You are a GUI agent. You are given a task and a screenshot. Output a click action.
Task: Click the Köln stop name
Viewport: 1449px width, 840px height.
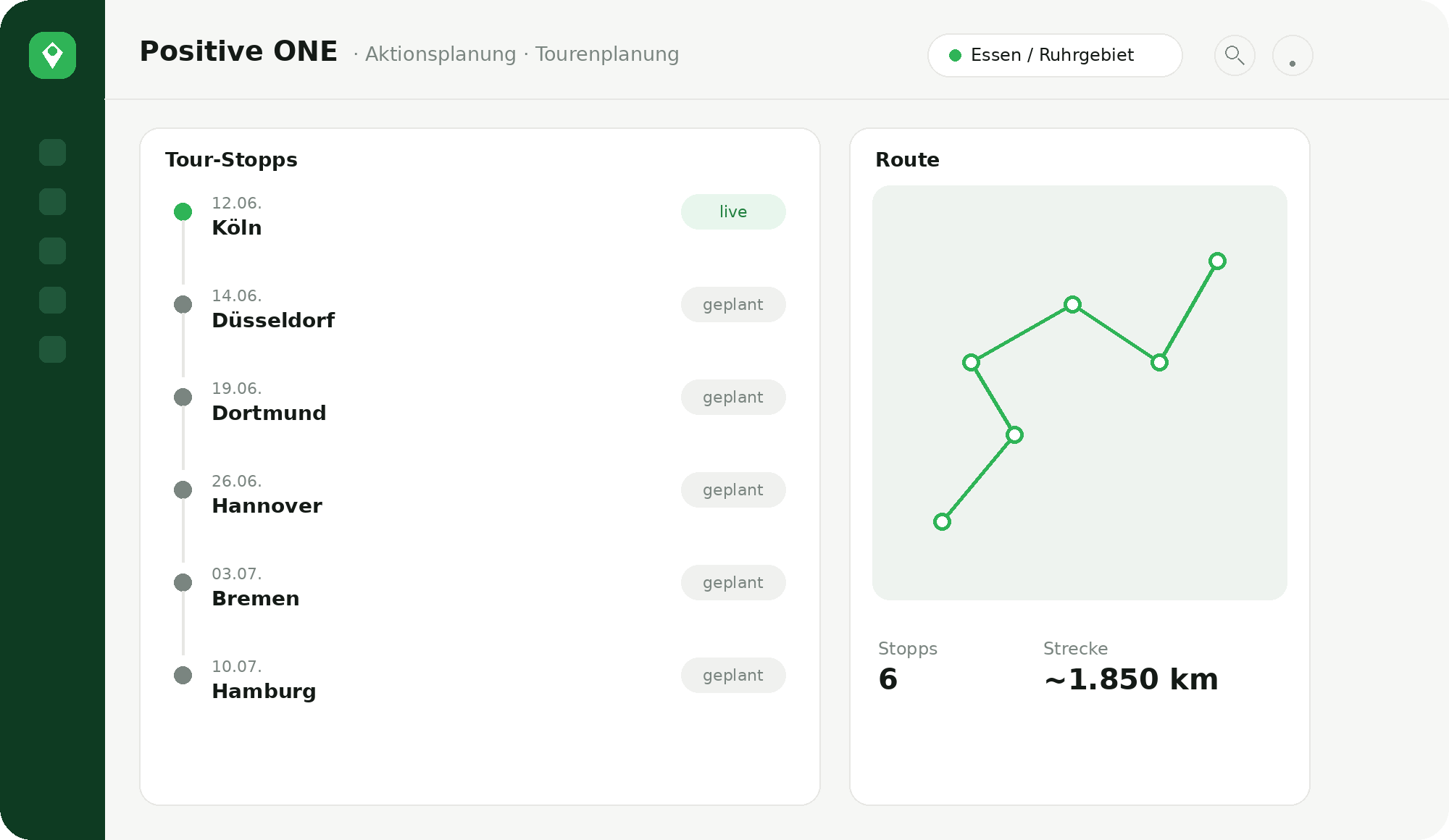(237, 227)
